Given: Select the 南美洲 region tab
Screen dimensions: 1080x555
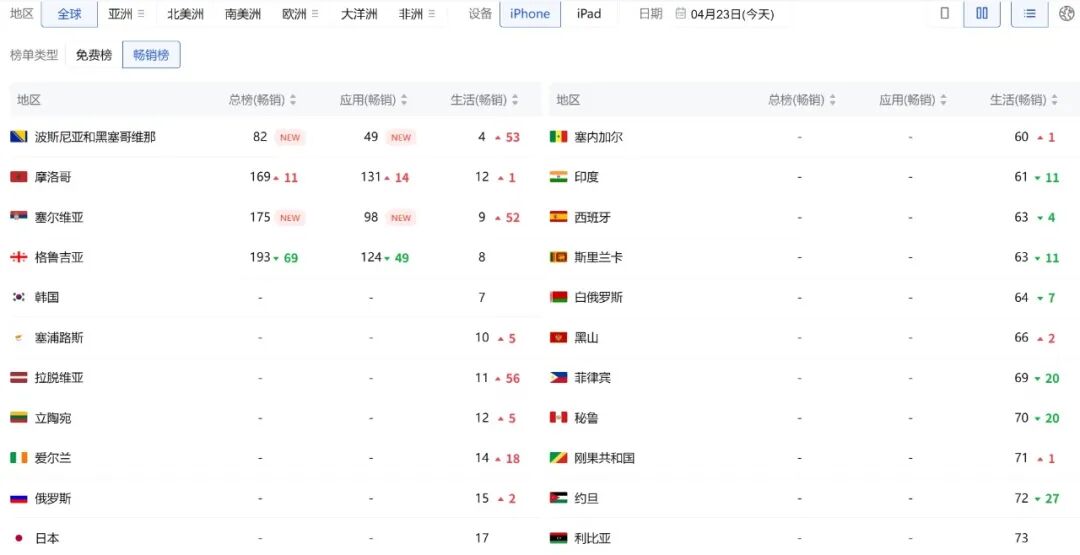Looking at the screenshot, I should coord(242,14).
